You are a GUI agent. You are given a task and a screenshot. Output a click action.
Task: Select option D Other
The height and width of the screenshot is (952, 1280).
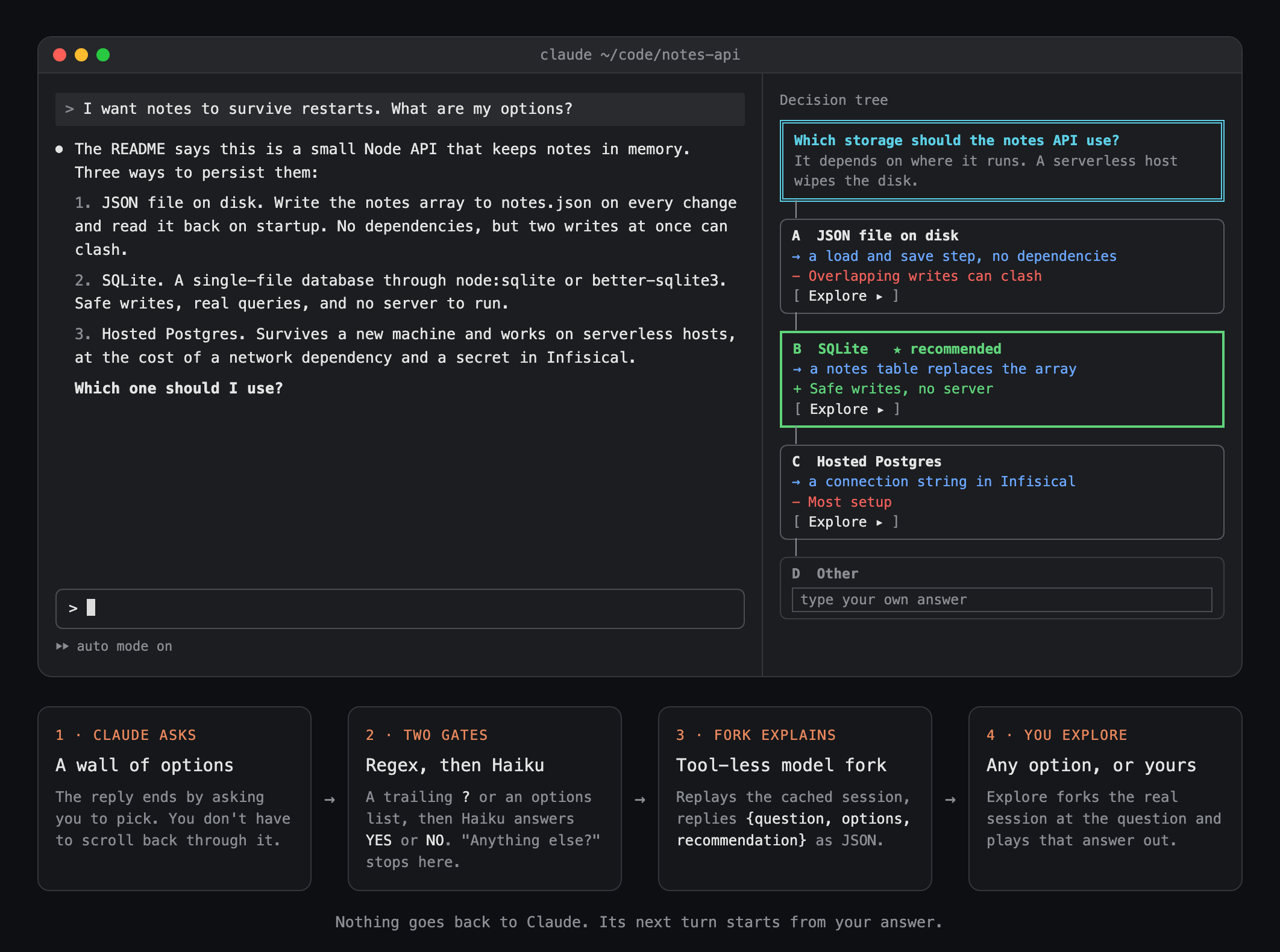(x=1002, y=588)
